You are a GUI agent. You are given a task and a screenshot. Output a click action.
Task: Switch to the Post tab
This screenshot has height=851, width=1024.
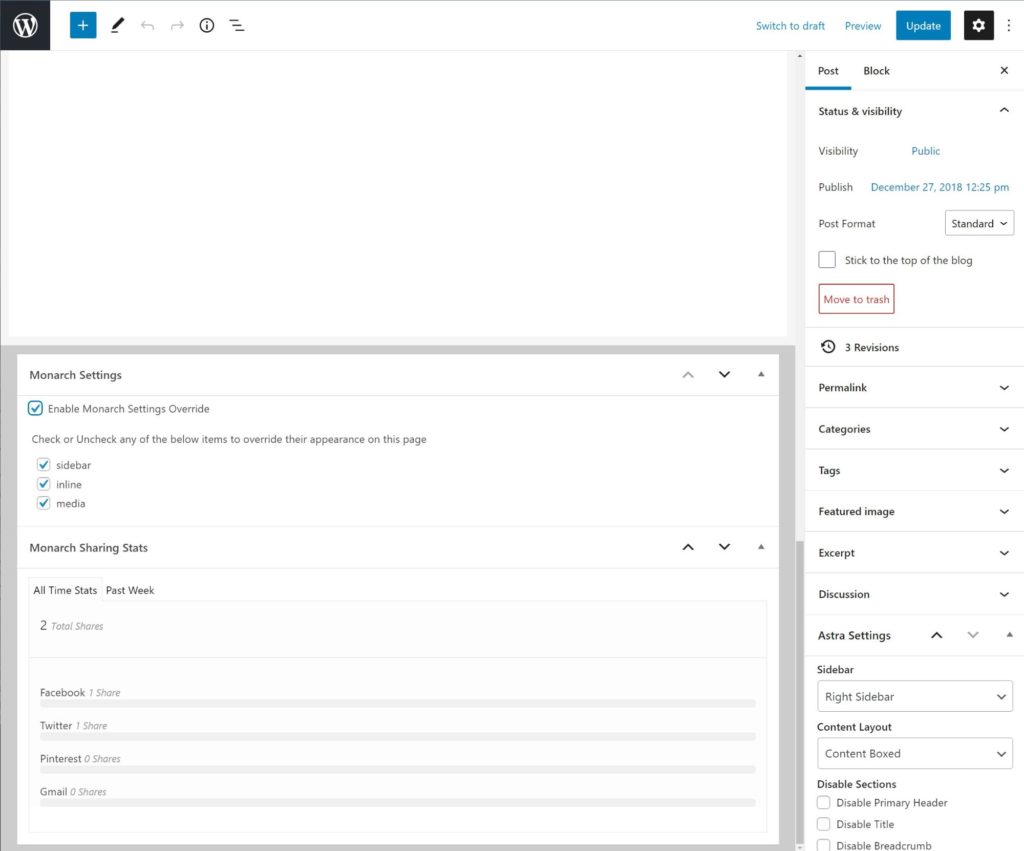tap(828, 71)
